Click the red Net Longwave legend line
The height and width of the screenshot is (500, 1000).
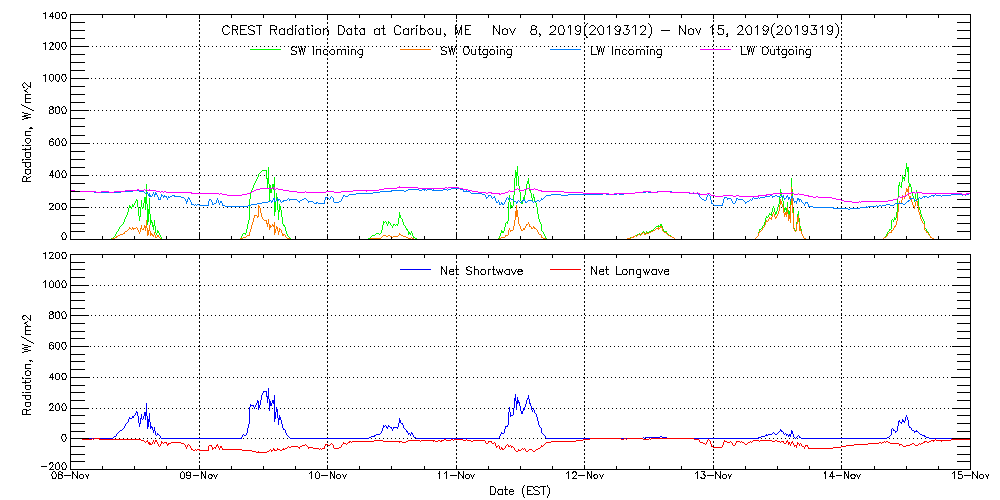pos(566,270)
